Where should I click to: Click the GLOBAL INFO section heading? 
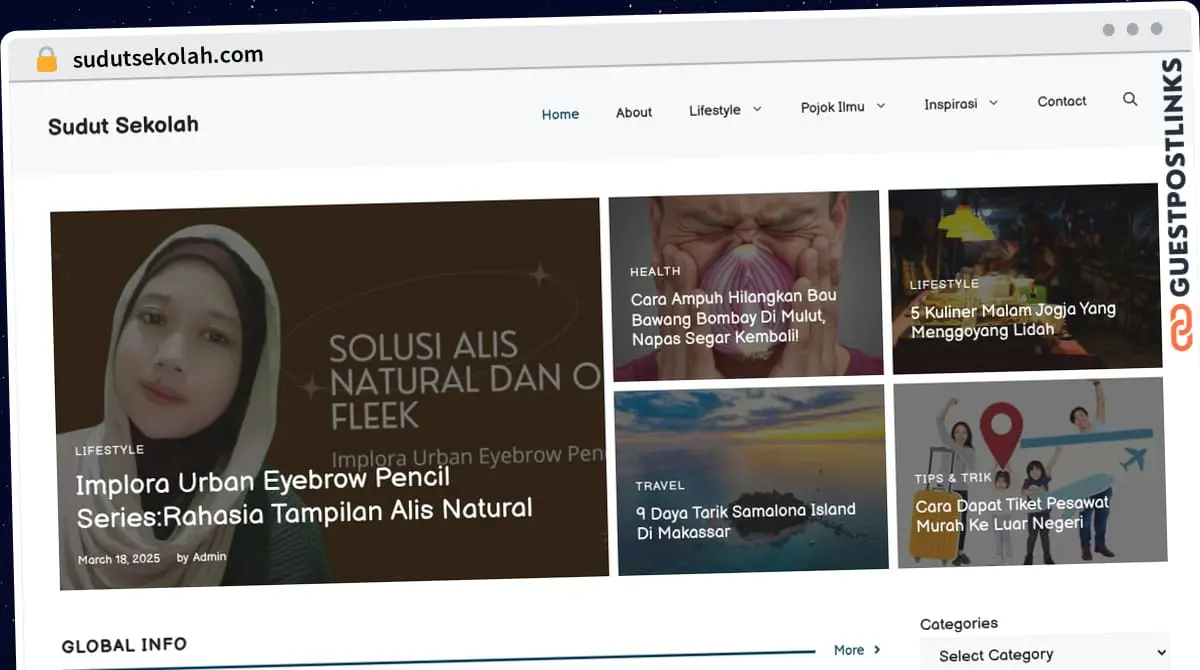pyautogui.click(x=124, y=646)
